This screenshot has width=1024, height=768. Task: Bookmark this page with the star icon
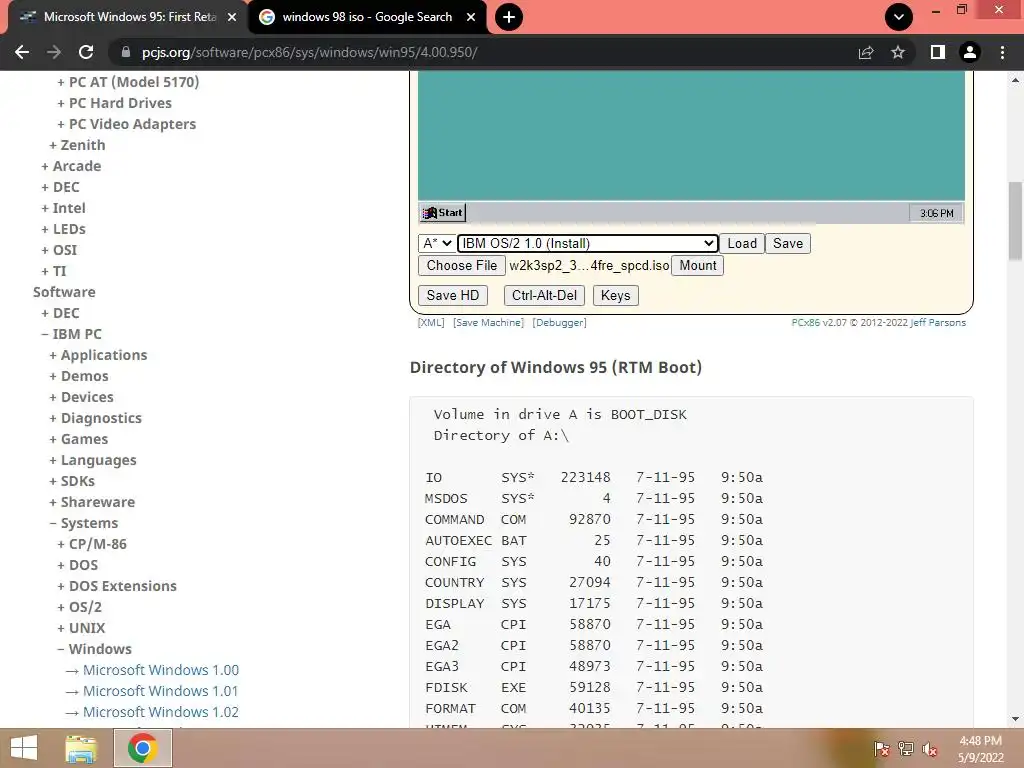[x=898, y=52]
